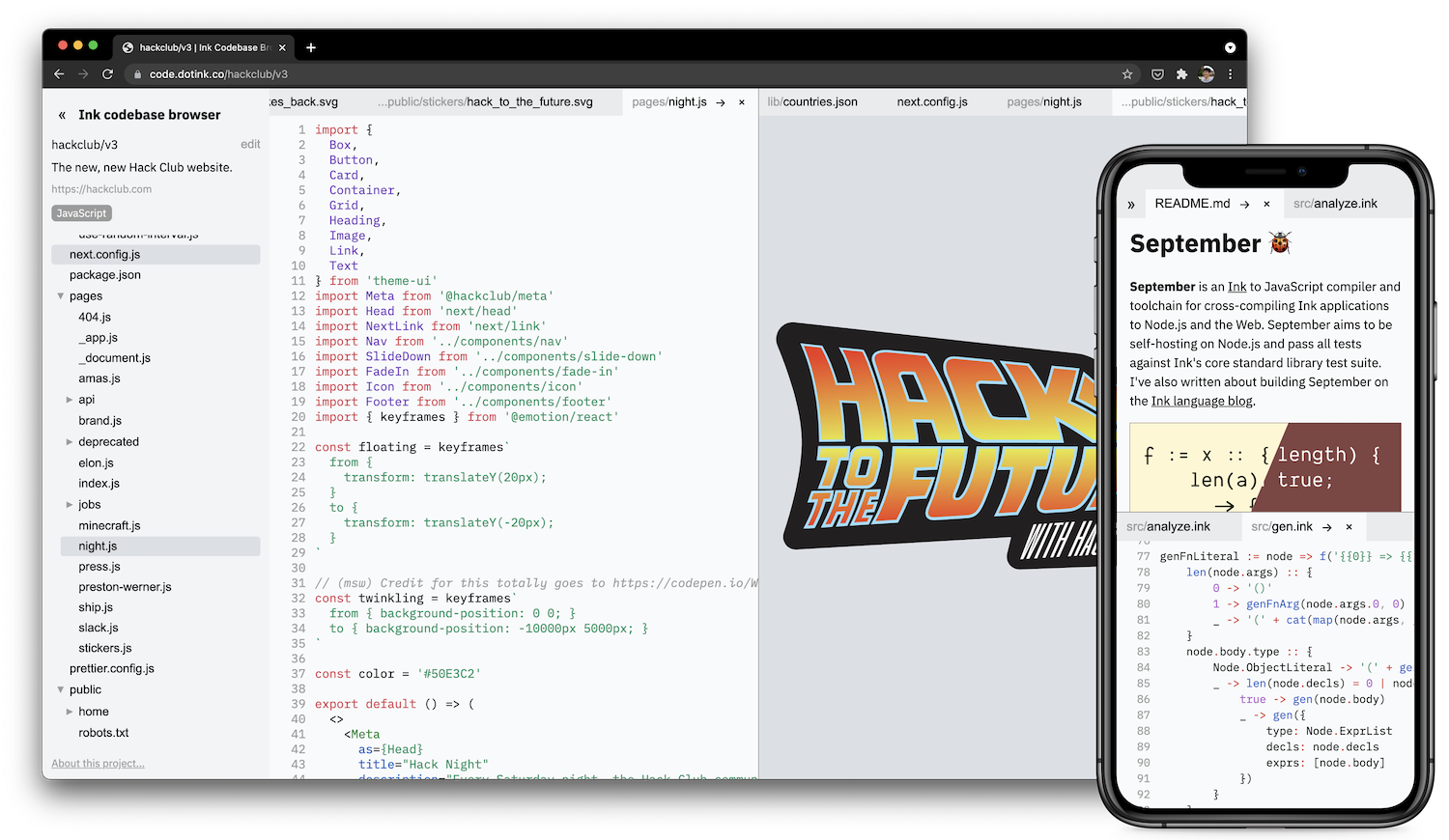Open browser profile avatar
The width and height of the screenshot is (1449, 840).
click(1207, 74)
